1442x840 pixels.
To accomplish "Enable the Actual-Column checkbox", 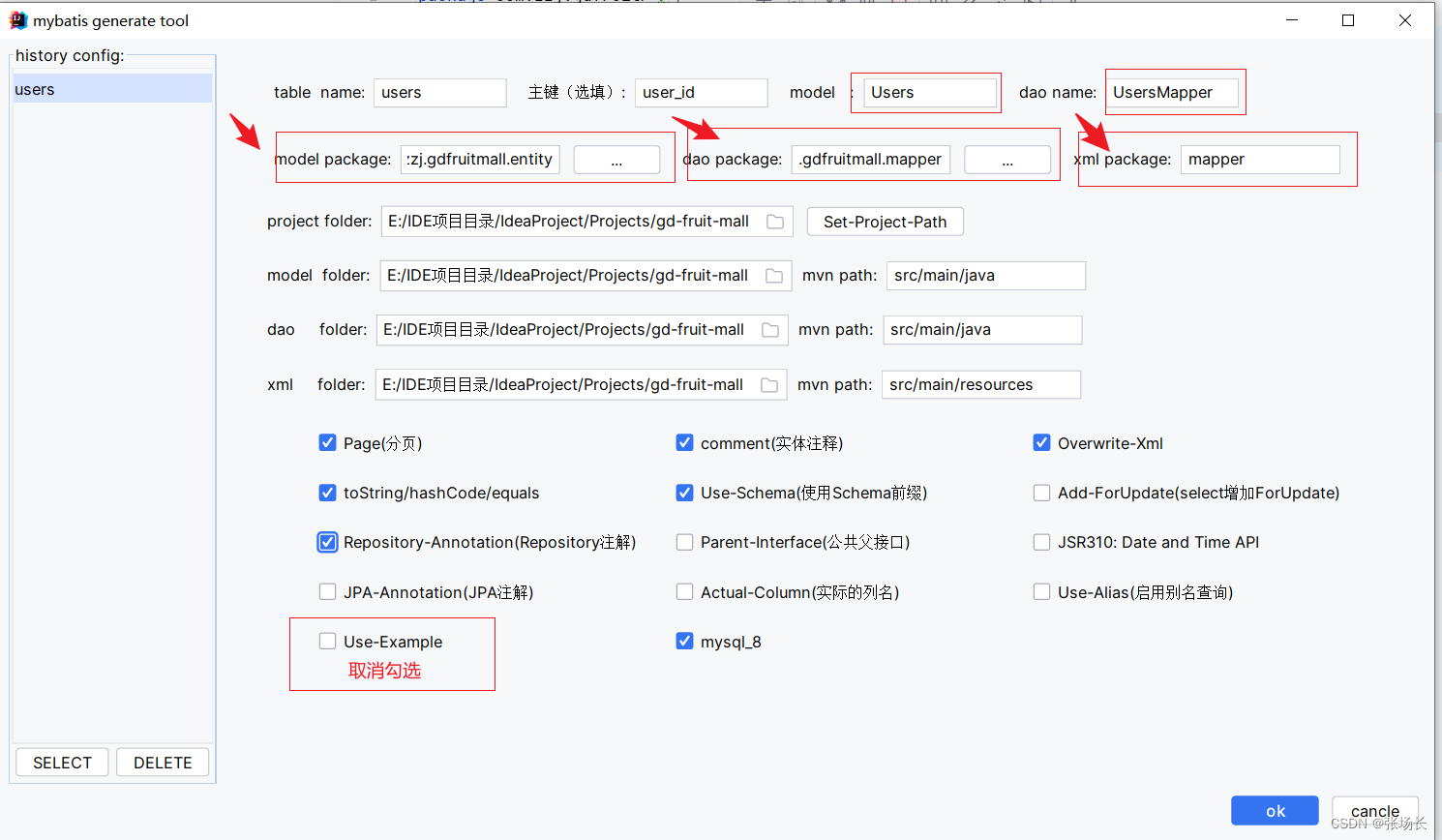I will [684, 592].
